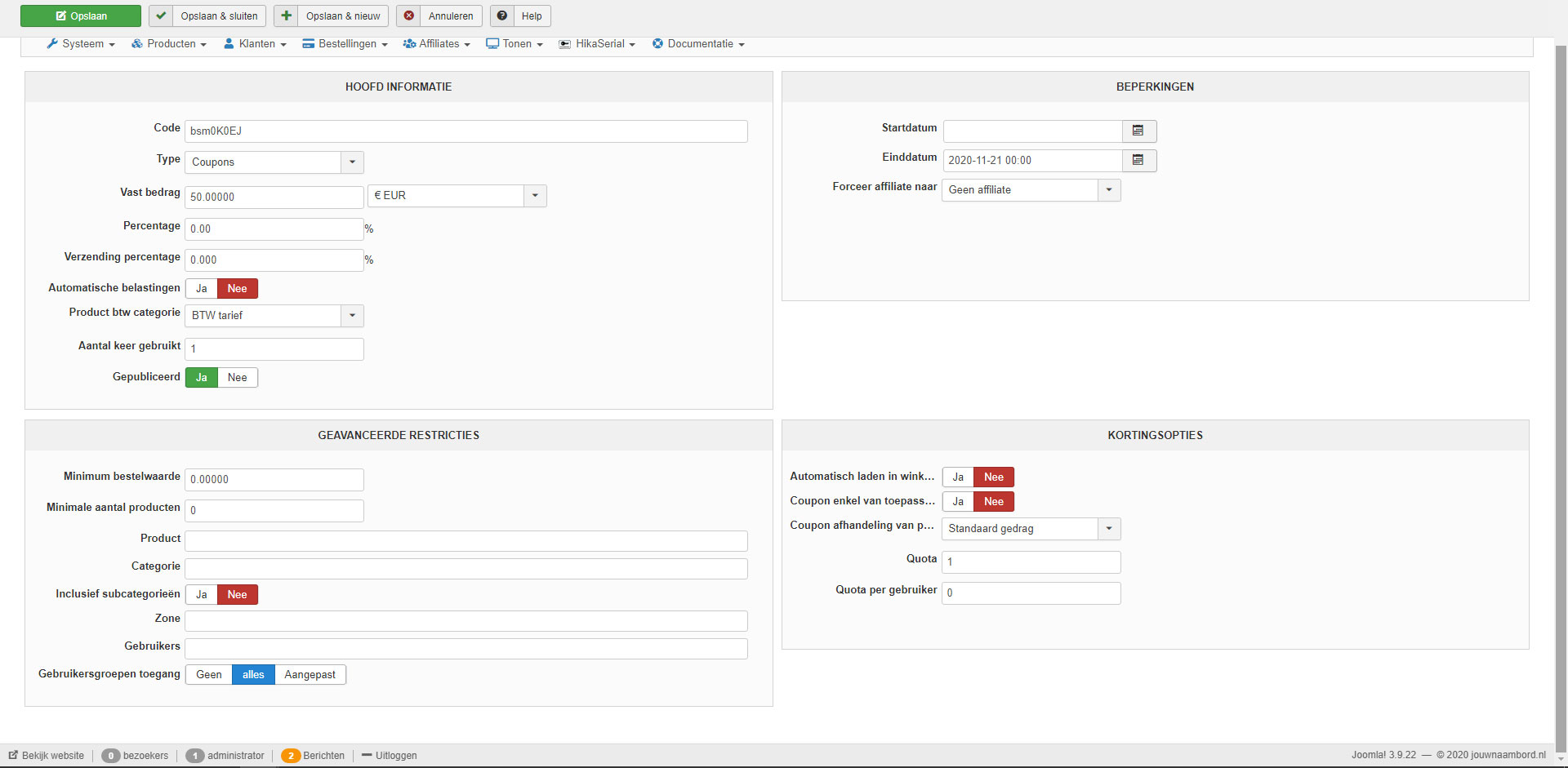Screen dimensions: 1568x768
Task: Enable Automatisch laden in winkelwagen with Ja
Action: (958, 477)
